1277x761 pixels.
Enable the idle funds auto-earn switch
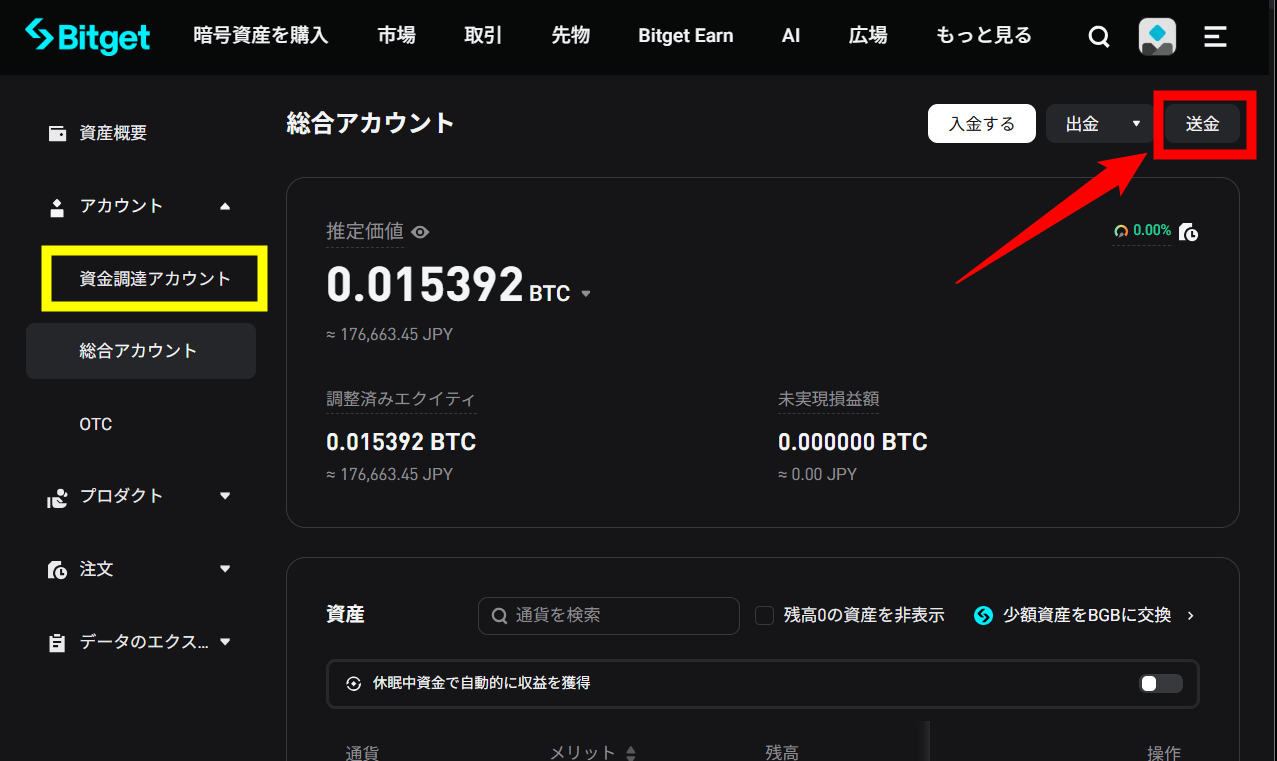click(x=1161, y=683)
